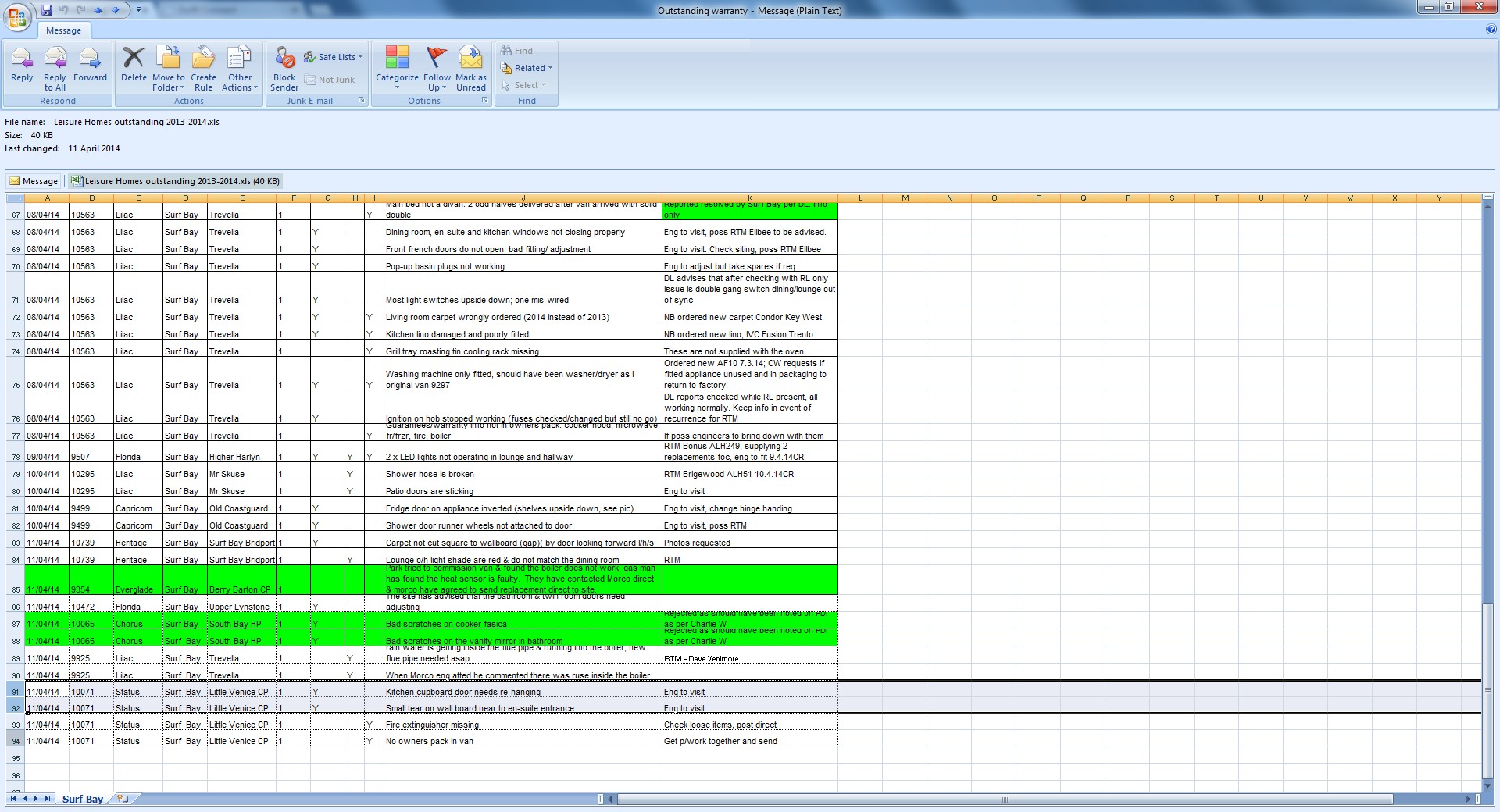
Task: Click the Office button logo
Action: coord(16,17)
